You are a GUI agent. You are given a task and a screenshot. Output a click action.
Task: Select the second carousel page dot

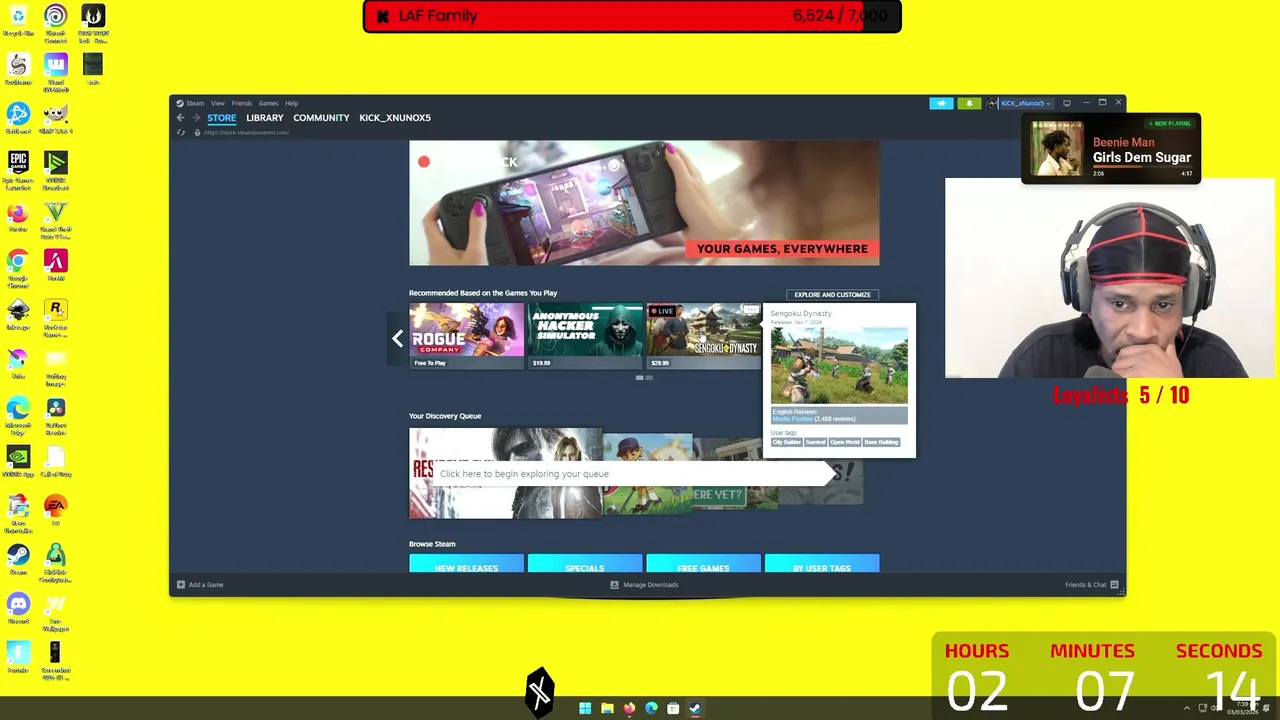649,378
